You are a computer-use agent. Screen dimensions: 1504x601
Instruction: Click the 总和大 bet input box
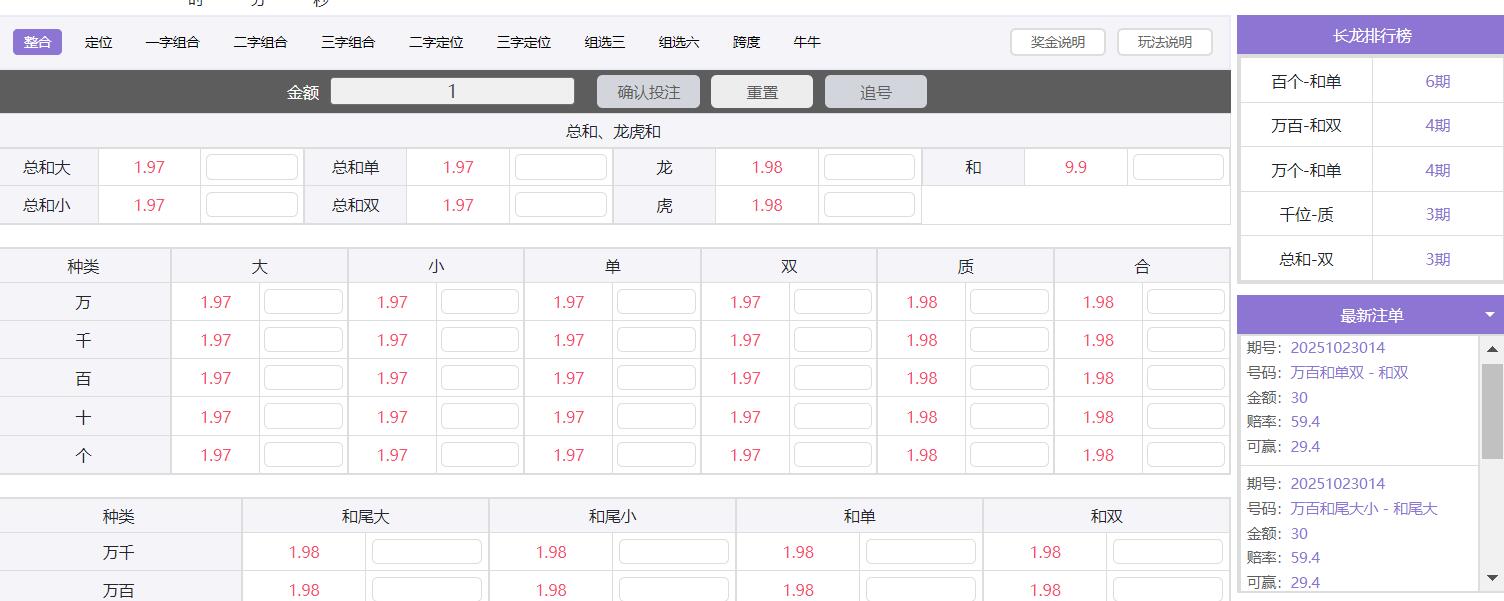click(x=252, y=167)
